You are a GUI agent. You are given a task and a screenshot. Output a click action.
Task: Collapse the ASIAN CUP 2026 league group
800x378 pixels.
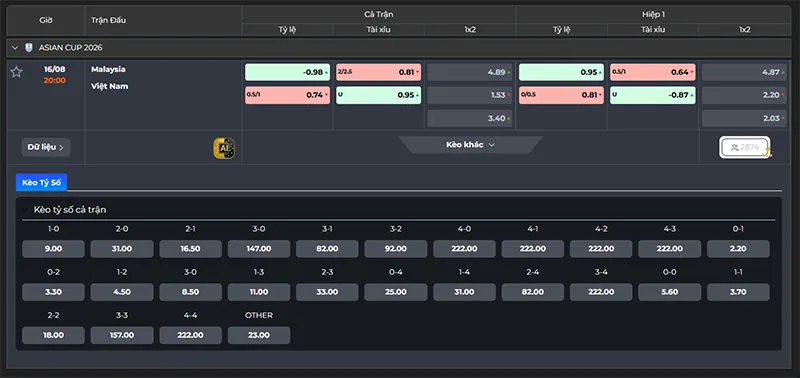click(x=15, y=47)
